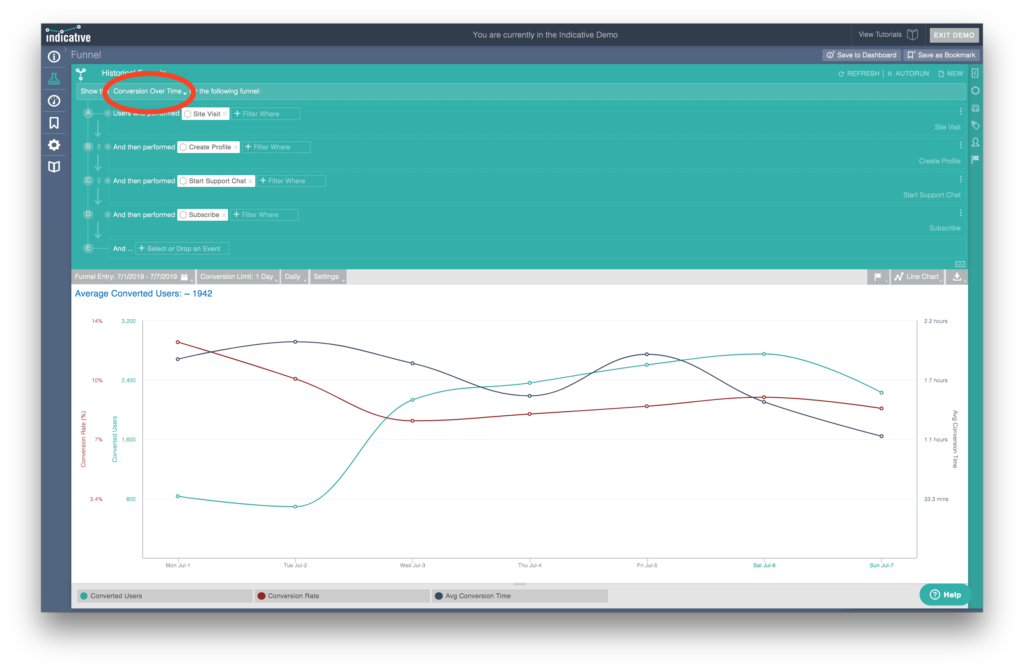Viewport: 1024px width, 671px height.
Task: Open the dashboard gauge icon in sidebar
Action: pyautogui.click(x=54, y=101)
